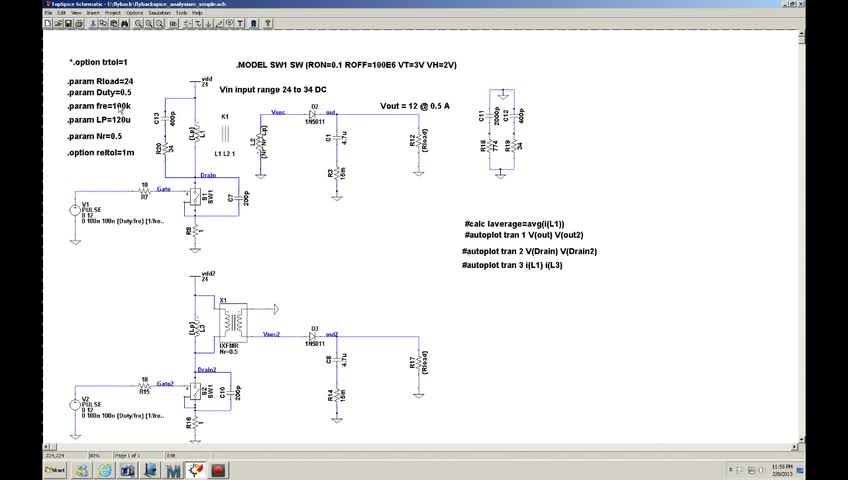Select the '.param LP=120u' text

click(x=99, y=120)
